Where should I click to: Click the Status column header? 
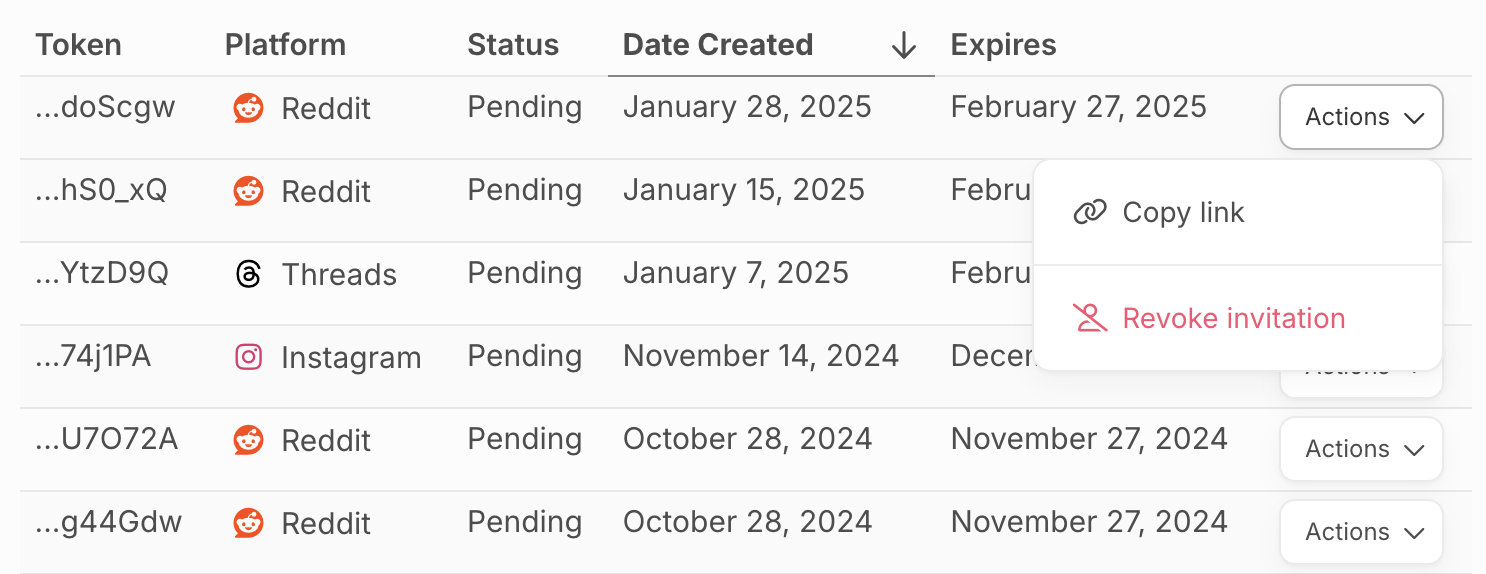click(x=513, y=46)
